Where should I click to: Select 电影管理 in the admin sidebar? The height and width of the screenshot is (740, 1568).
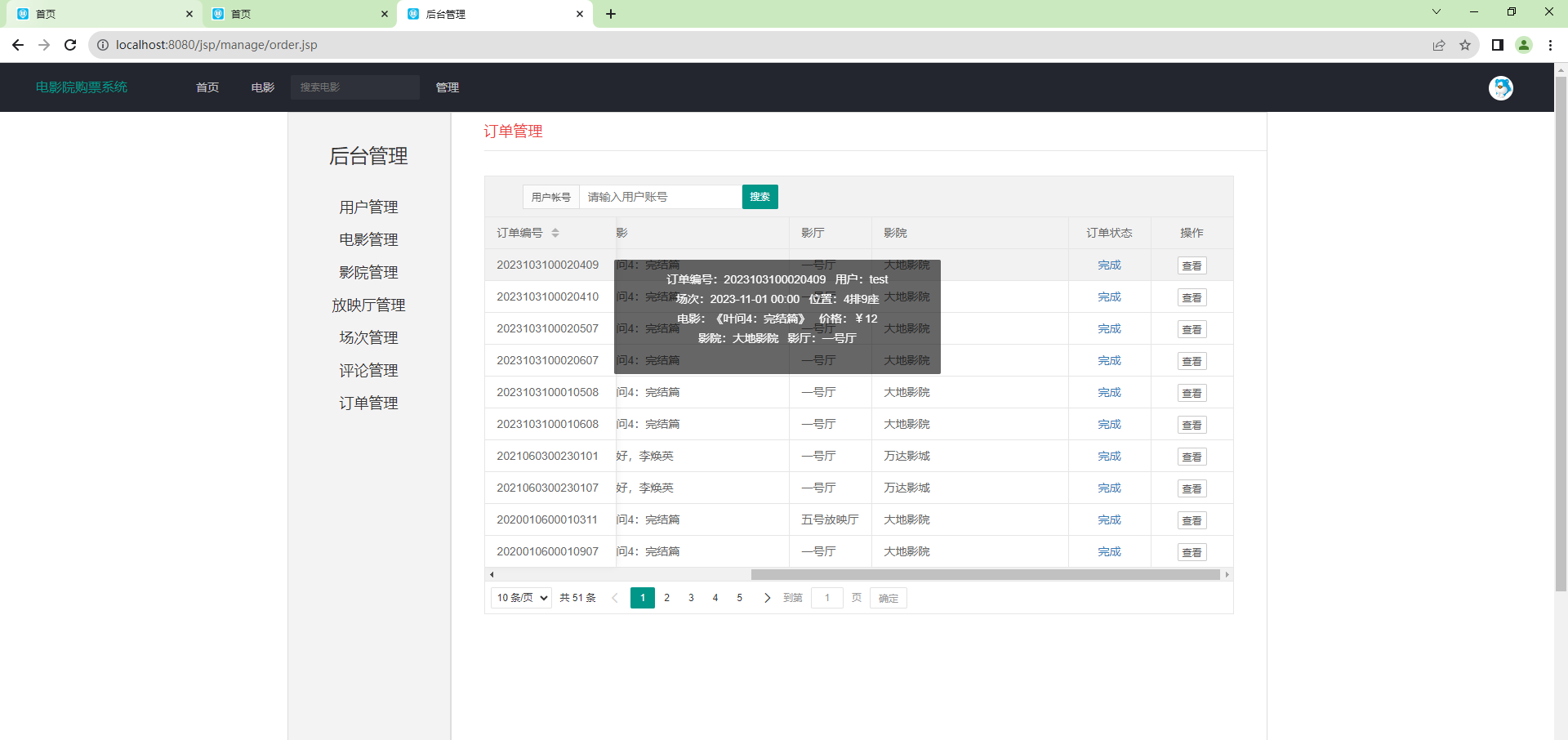click(368, 239)
